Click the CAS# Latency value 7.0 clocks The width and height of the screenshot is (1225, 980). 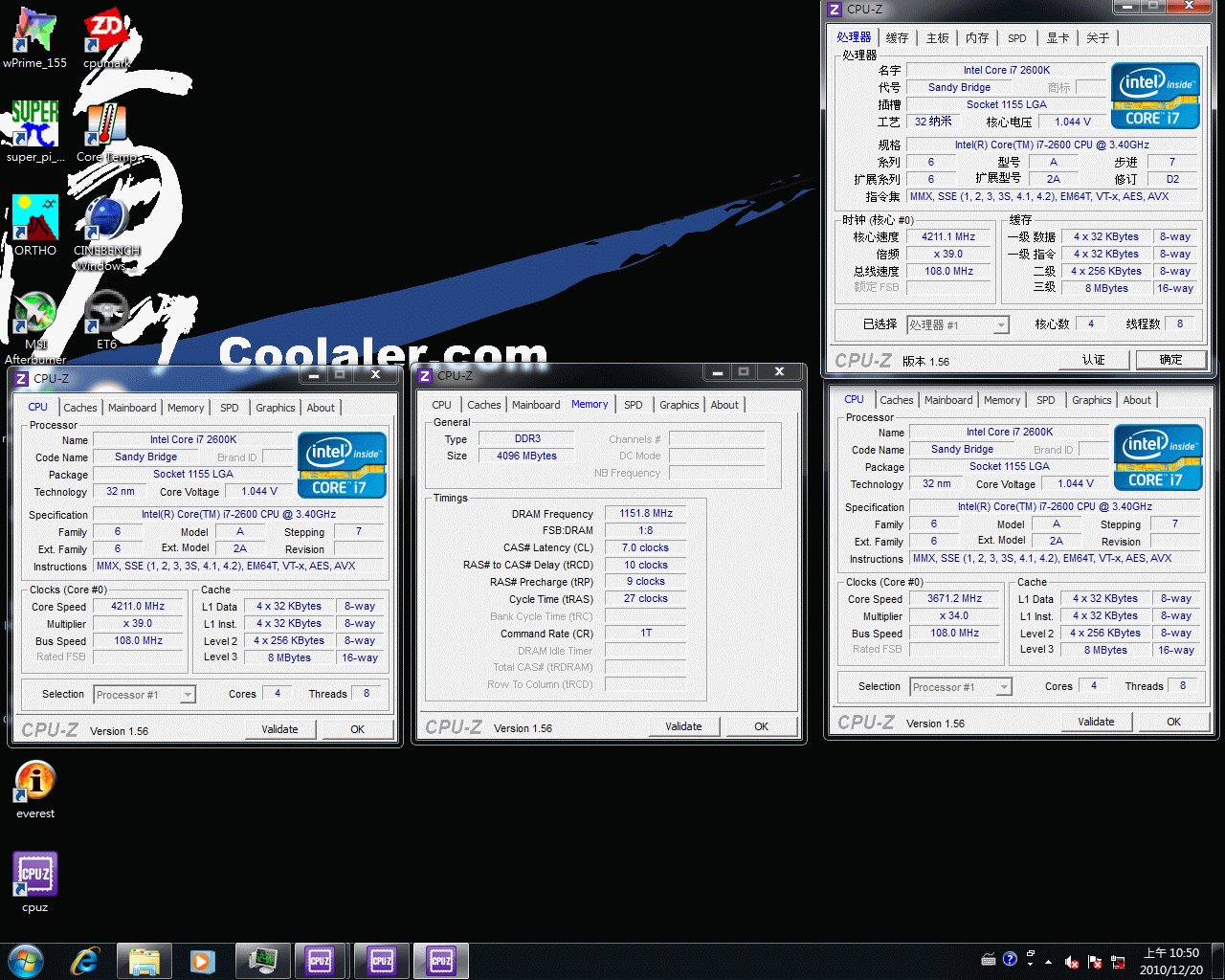(x=646, y=547)
